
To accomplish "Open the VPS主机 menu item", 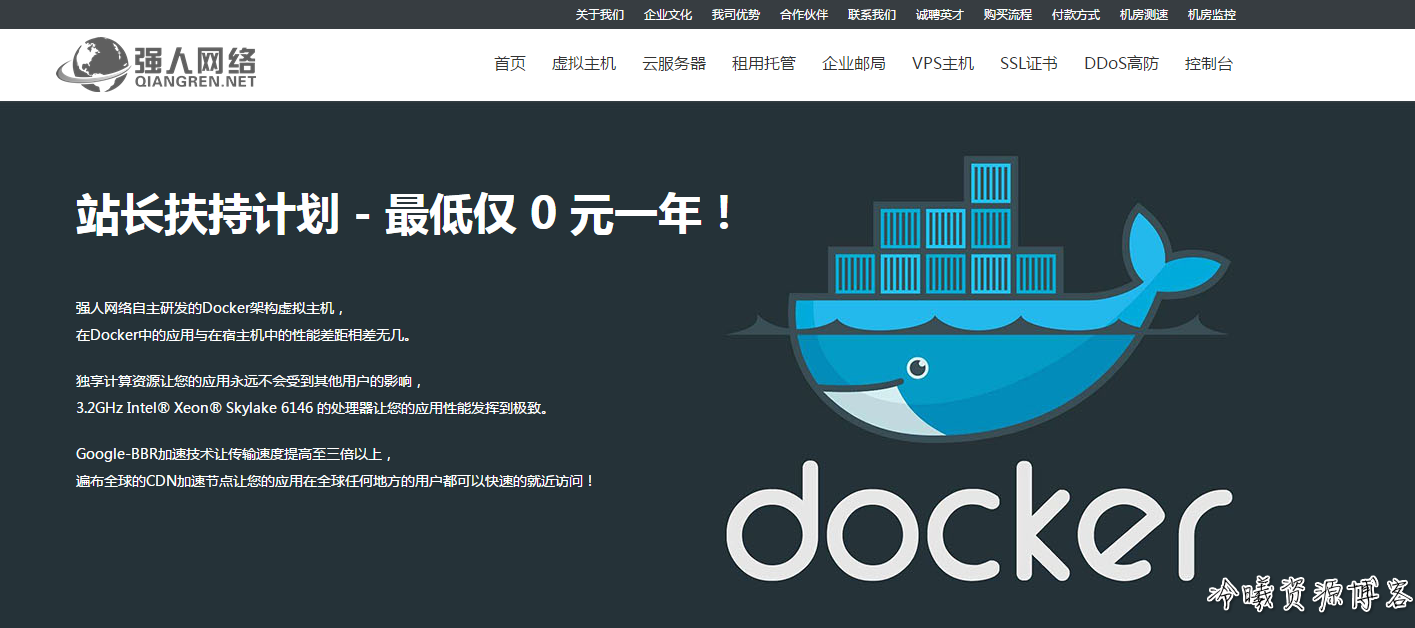I will pyautogui.click(x=943, y=64).
